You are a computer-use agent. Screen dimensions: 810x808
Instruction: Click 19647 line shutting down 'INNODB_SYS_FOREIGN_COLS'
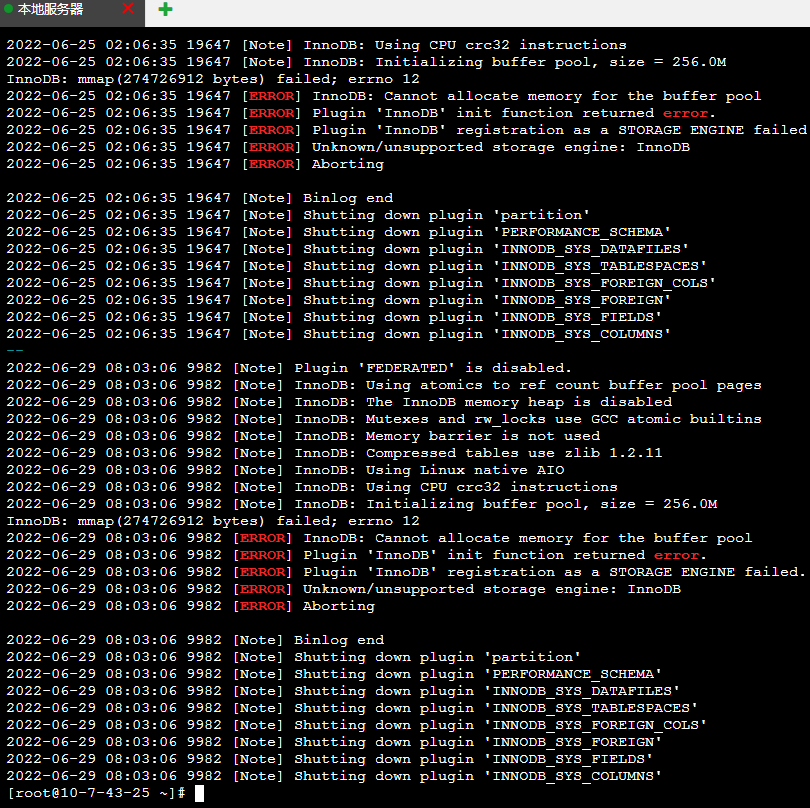[x=361, y=284]
